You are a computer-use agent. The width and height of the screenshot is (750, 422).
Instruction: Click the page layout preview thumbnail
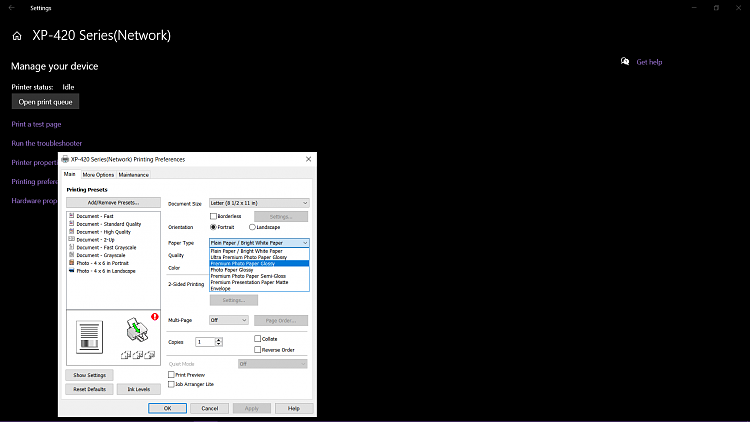tap(89, 337)
